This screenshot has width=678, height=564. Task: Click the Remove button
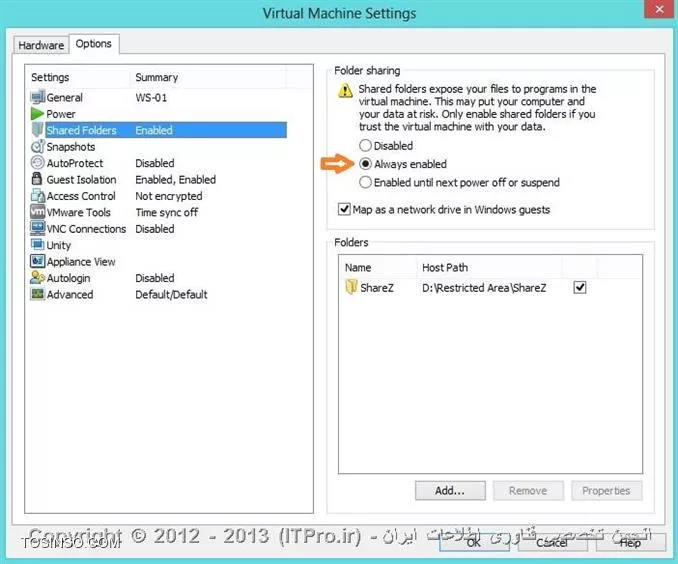click(x=528, y=490)
